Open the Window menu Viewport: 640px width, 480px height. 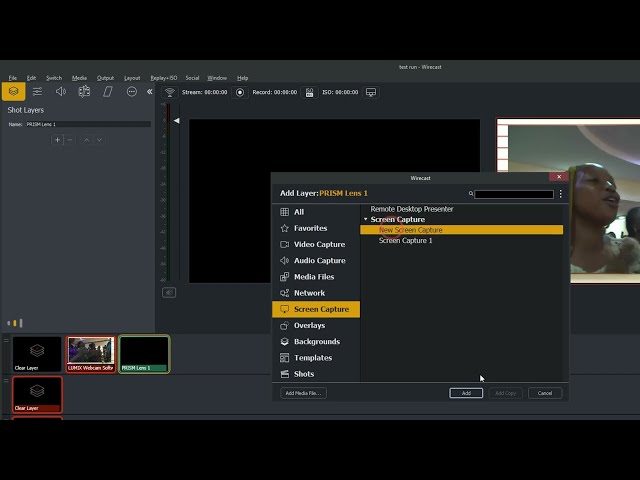point(217,78)
